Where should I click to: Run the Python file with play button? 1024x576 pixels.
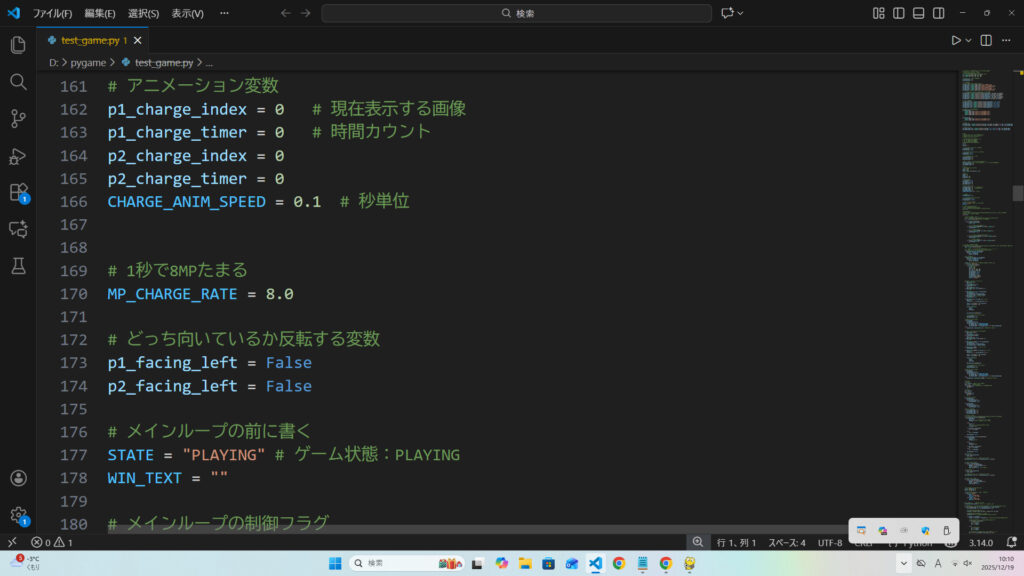pos(956,40)
